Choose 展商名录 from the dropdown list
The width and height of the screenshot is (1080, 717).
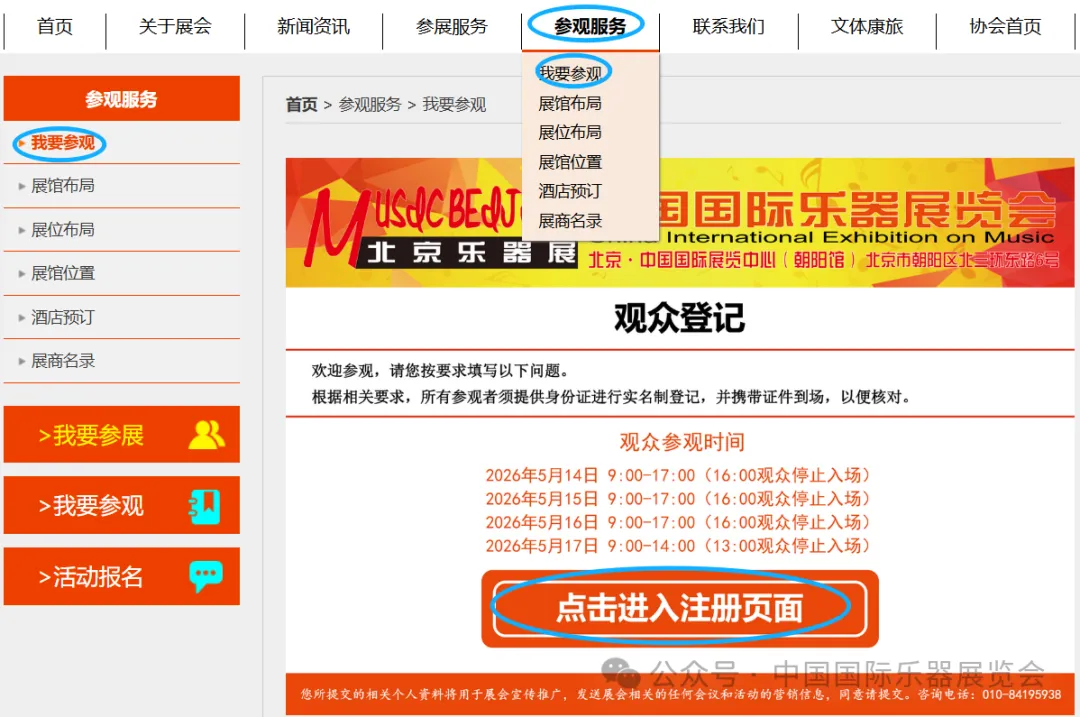[x=570, y=221]
